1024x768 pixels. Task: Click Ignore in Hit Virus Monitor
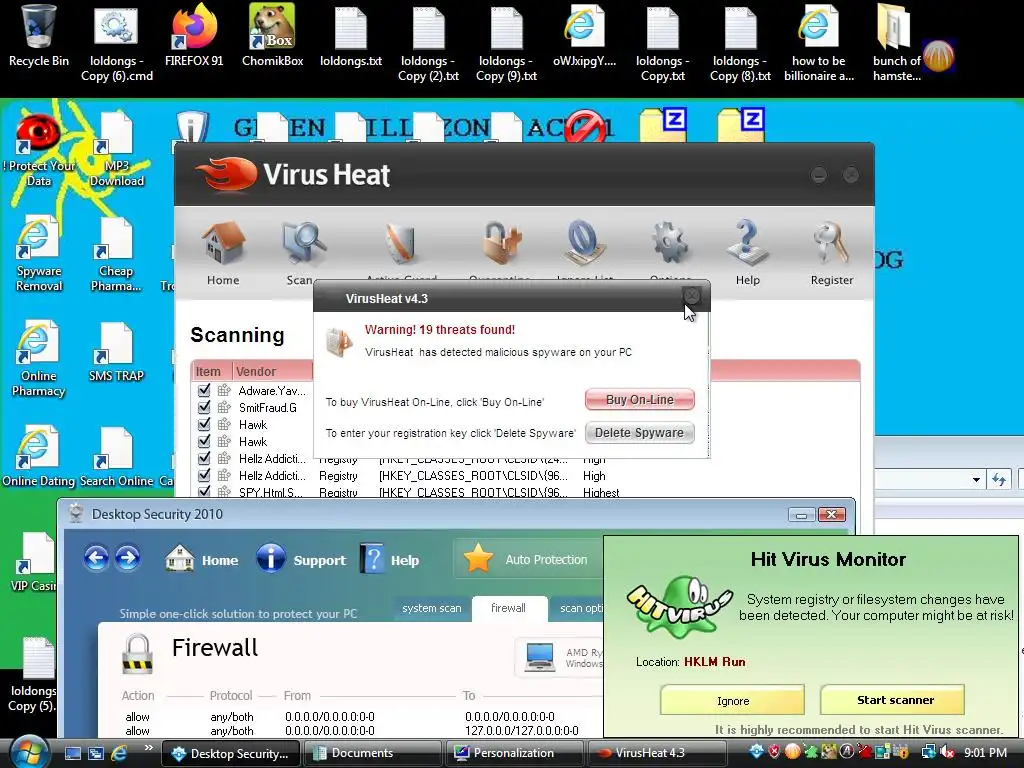coord(733,700)
